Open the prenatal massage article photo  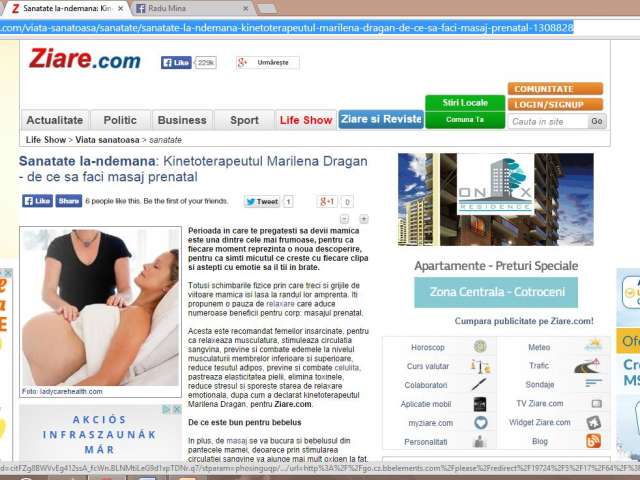coord(100,307)
